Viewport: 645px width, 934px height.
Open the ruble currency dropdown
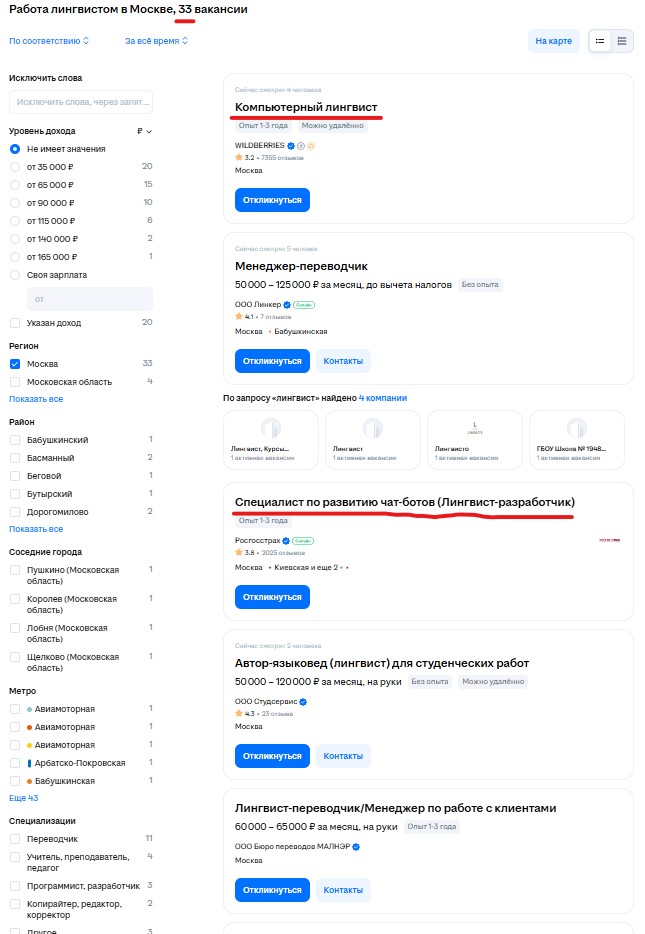coord(144,131)
